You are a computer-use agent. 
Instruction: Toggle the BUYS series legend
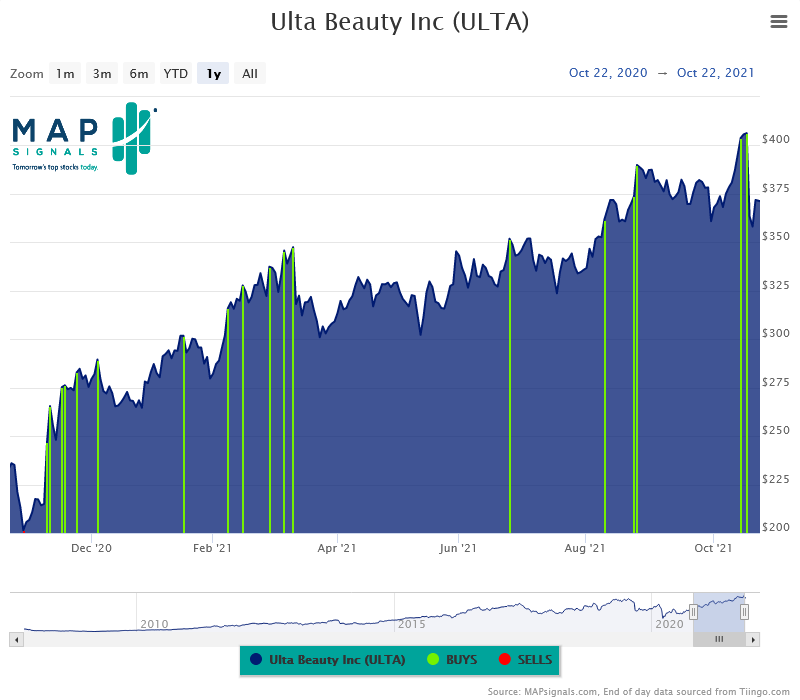tap(452, 660)
